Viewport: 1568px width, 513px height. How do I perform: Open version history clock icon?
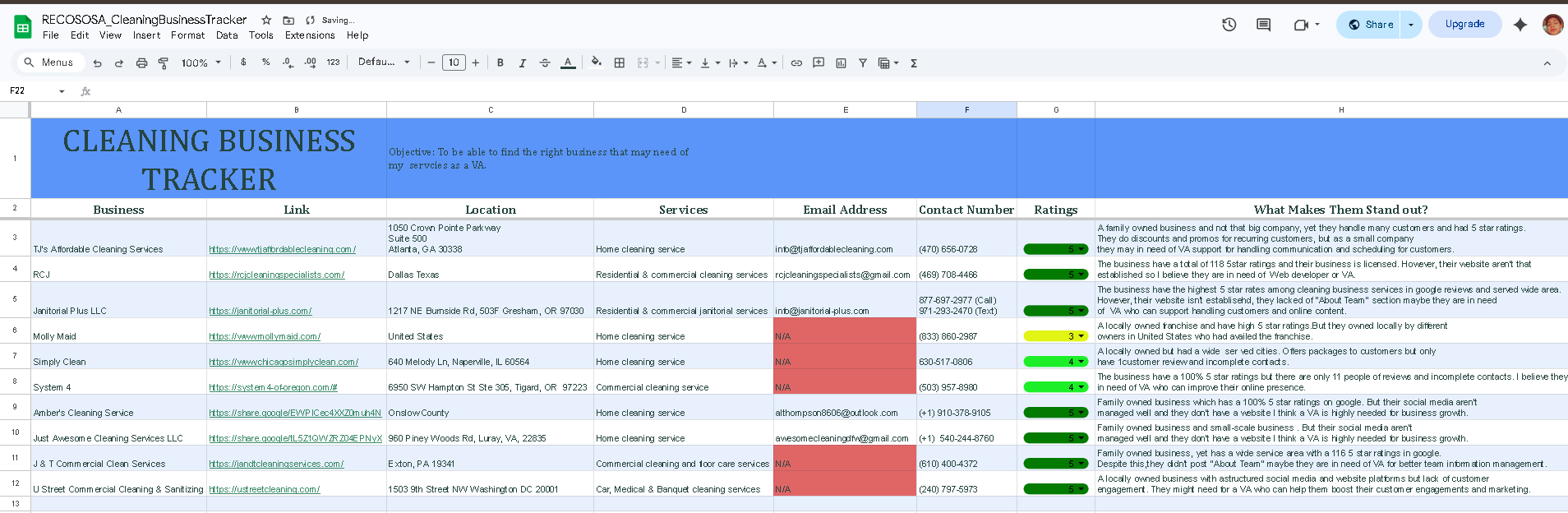pos(1229,25)
